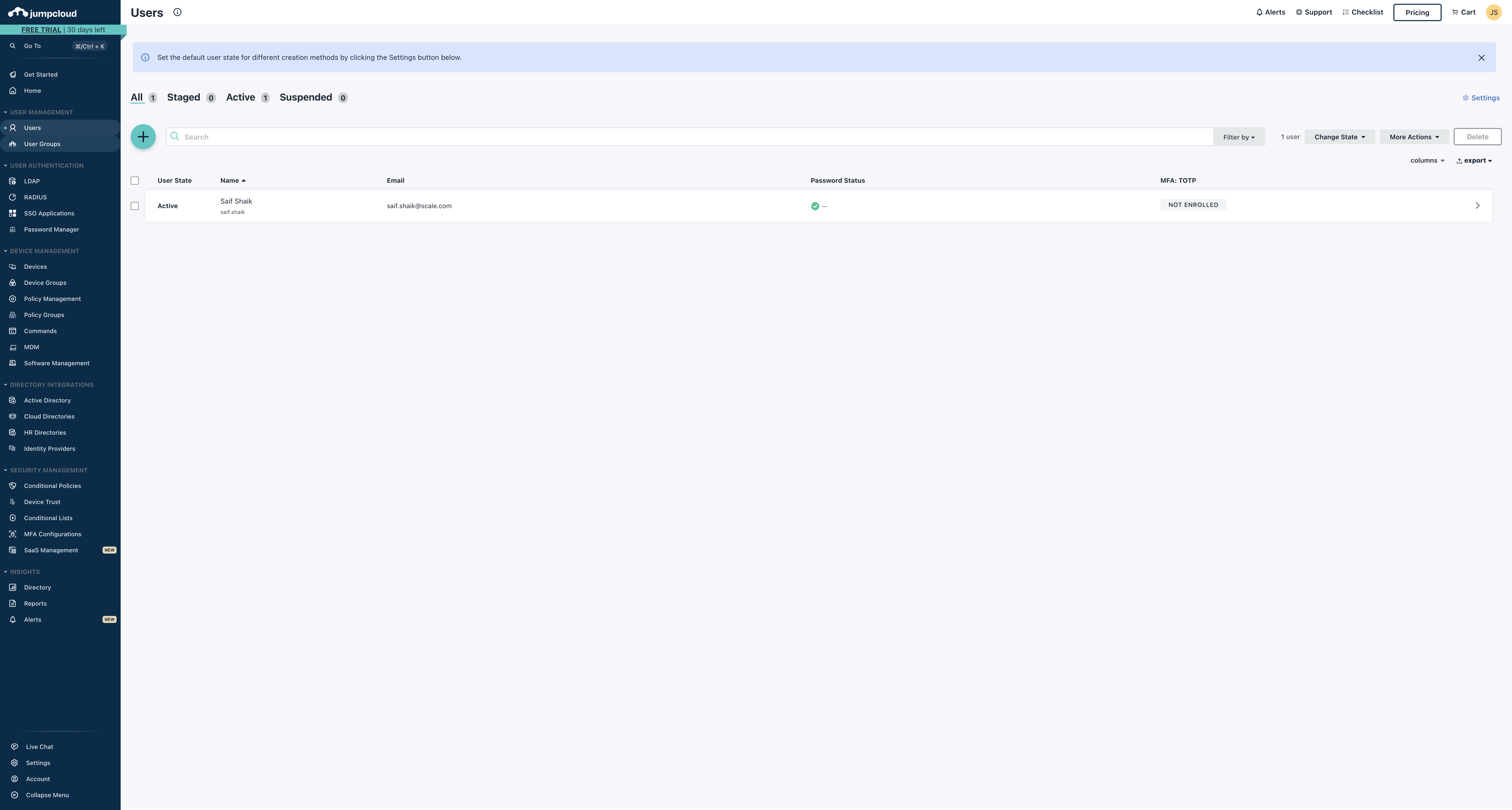Collapse the Security Management section
This screenshot has width=1512, height=810.
click(x=45, y=470)
